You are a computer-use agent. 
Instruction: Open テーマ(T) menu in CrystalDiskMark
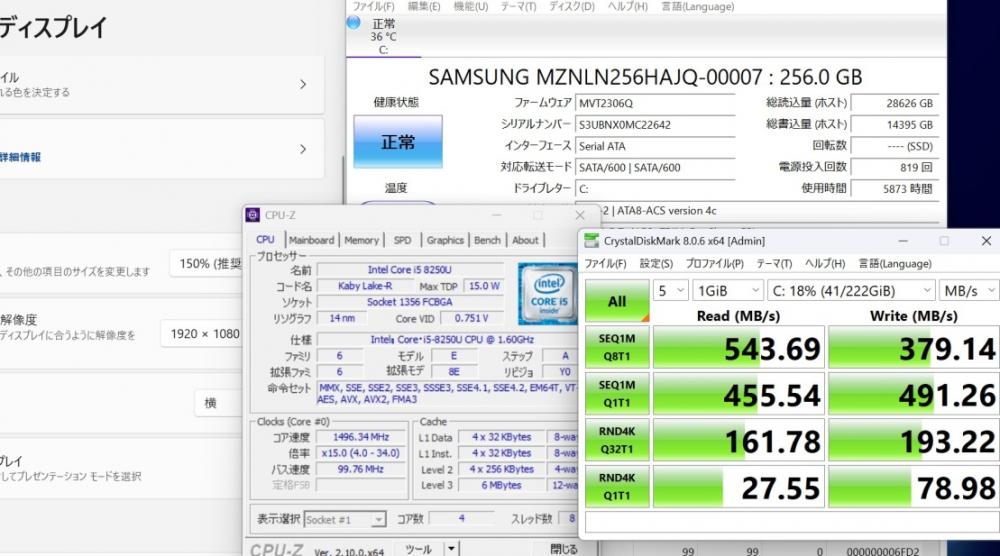coord(774,263)
